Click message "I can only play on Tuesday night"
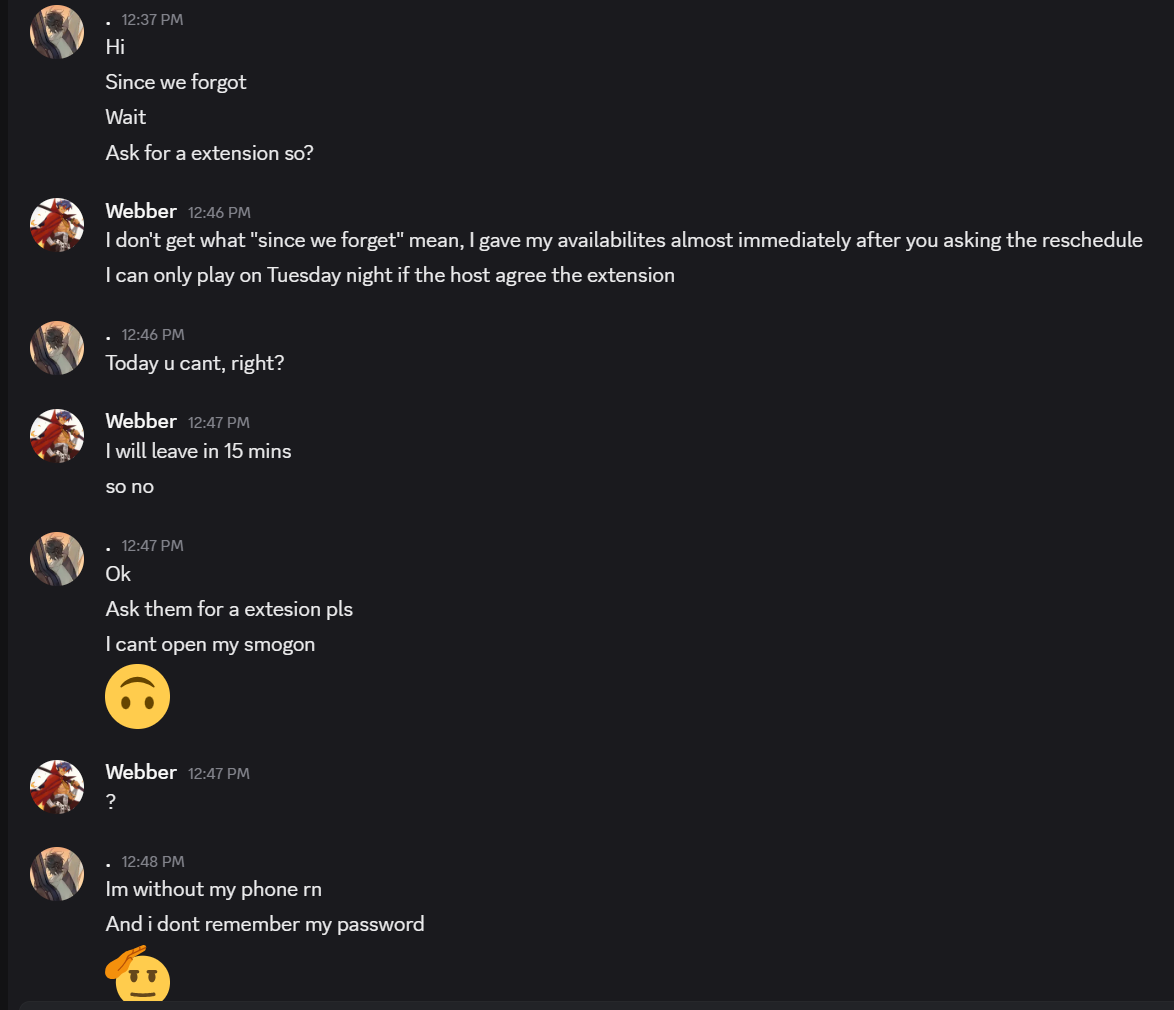Screen dimensions: 1174x1010 click(390, 275)
